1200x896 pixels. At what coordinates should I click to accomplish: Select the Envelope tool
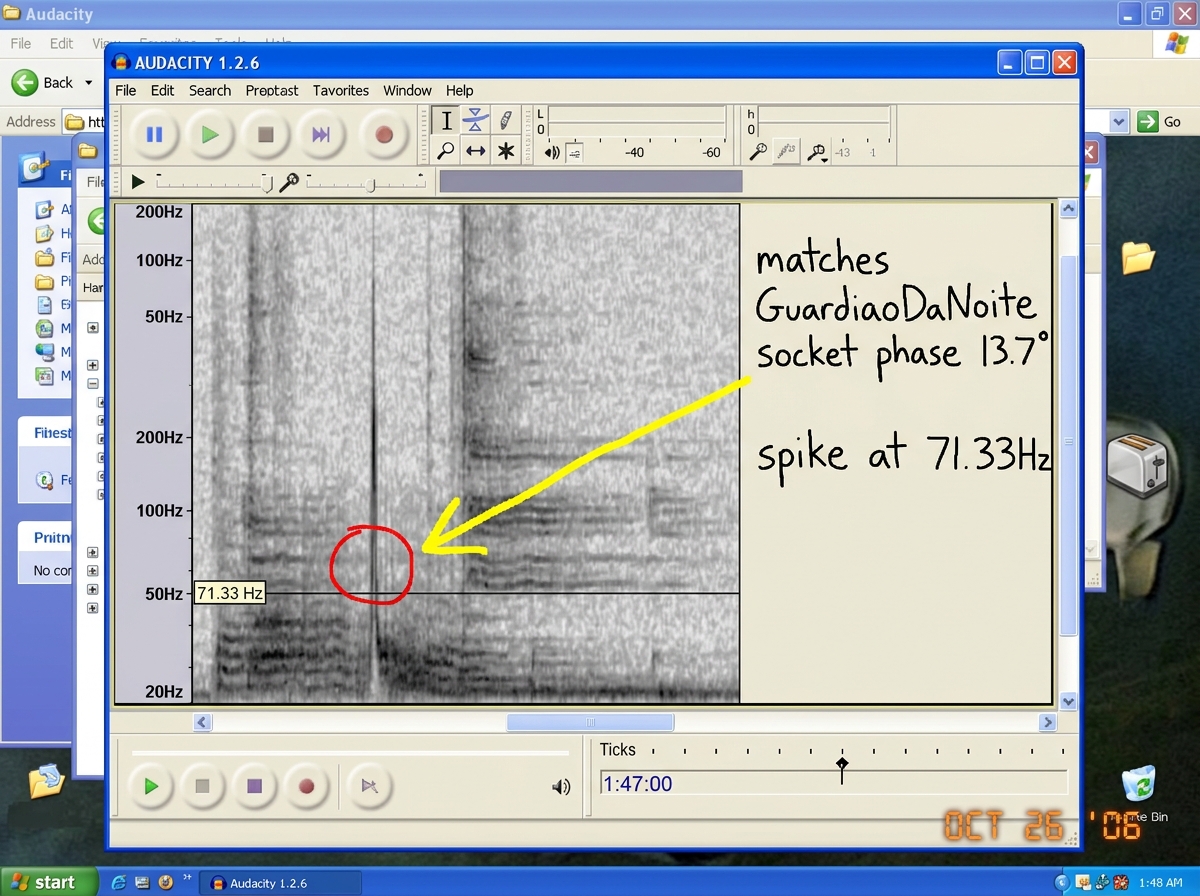(476, 120)
